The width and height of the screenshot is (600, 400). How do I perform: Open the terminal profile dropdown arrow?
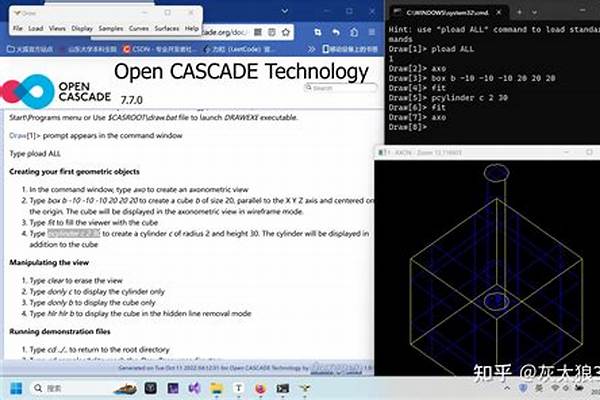534,12
